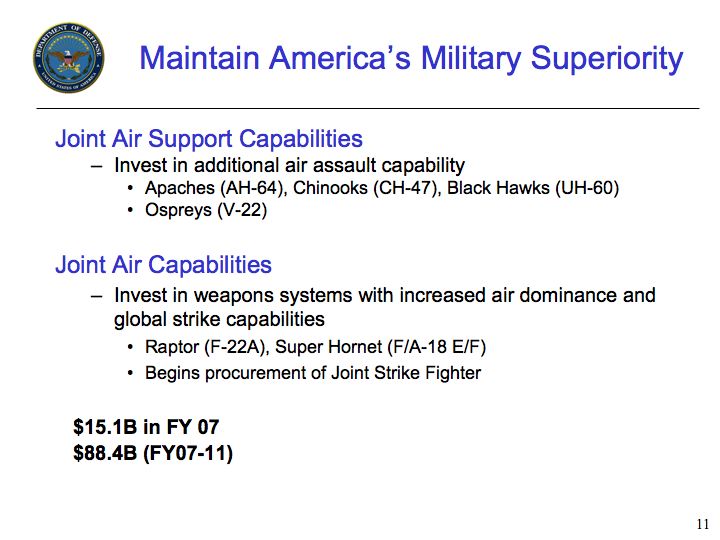Screen dimensions: 720x540
Task: Click the 'Black Hawks (UH-60)' text
Action: click(533, 188)
